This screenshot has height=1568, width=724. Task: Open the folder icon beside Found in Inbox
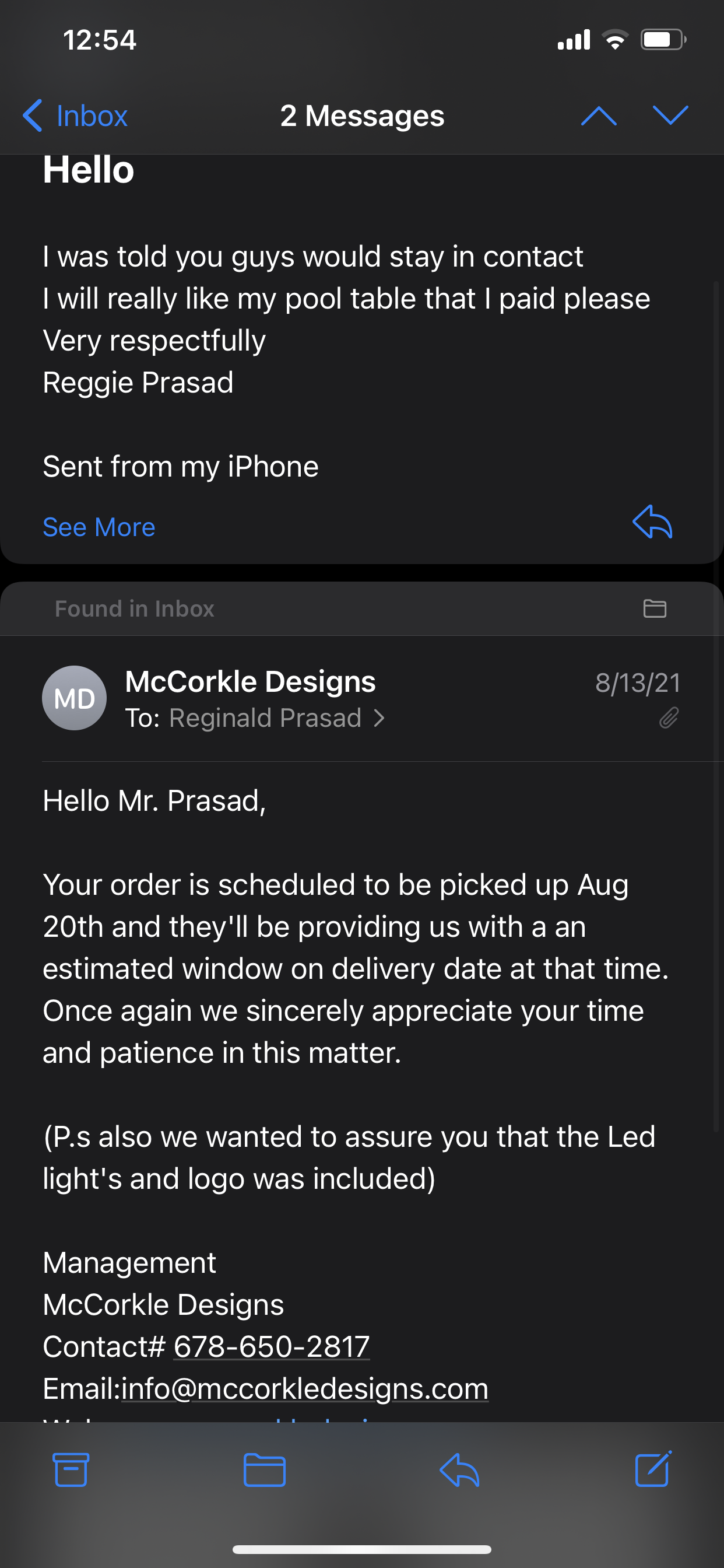point(655,608)
